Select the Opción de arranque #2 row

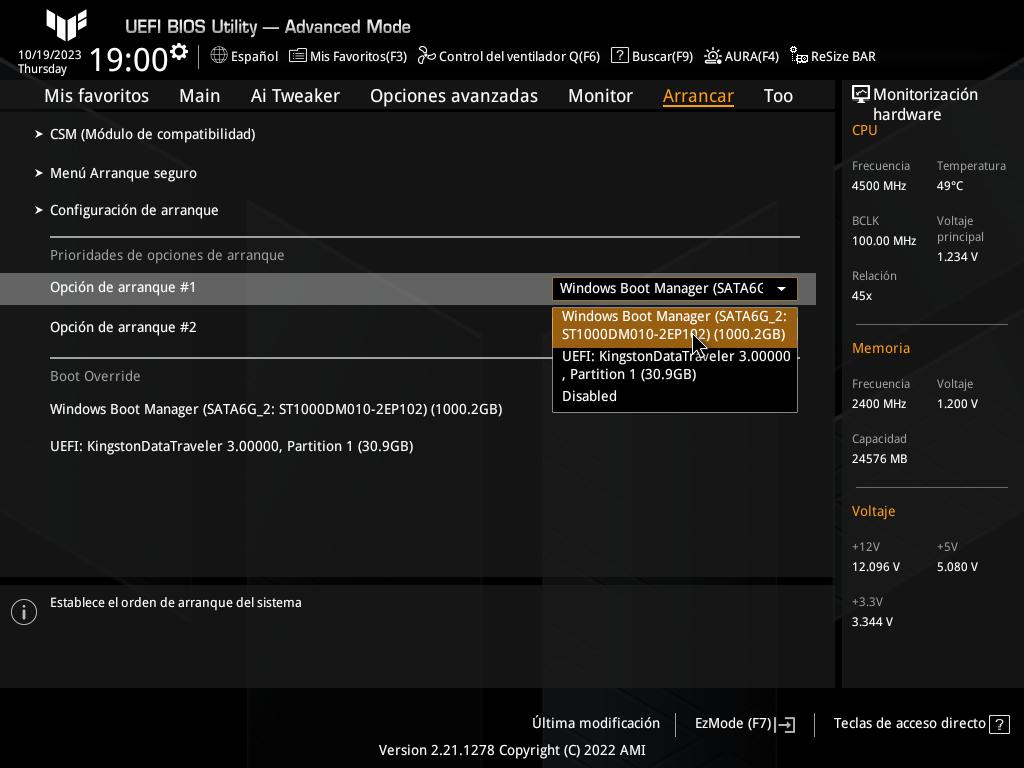tap(123, 327)
